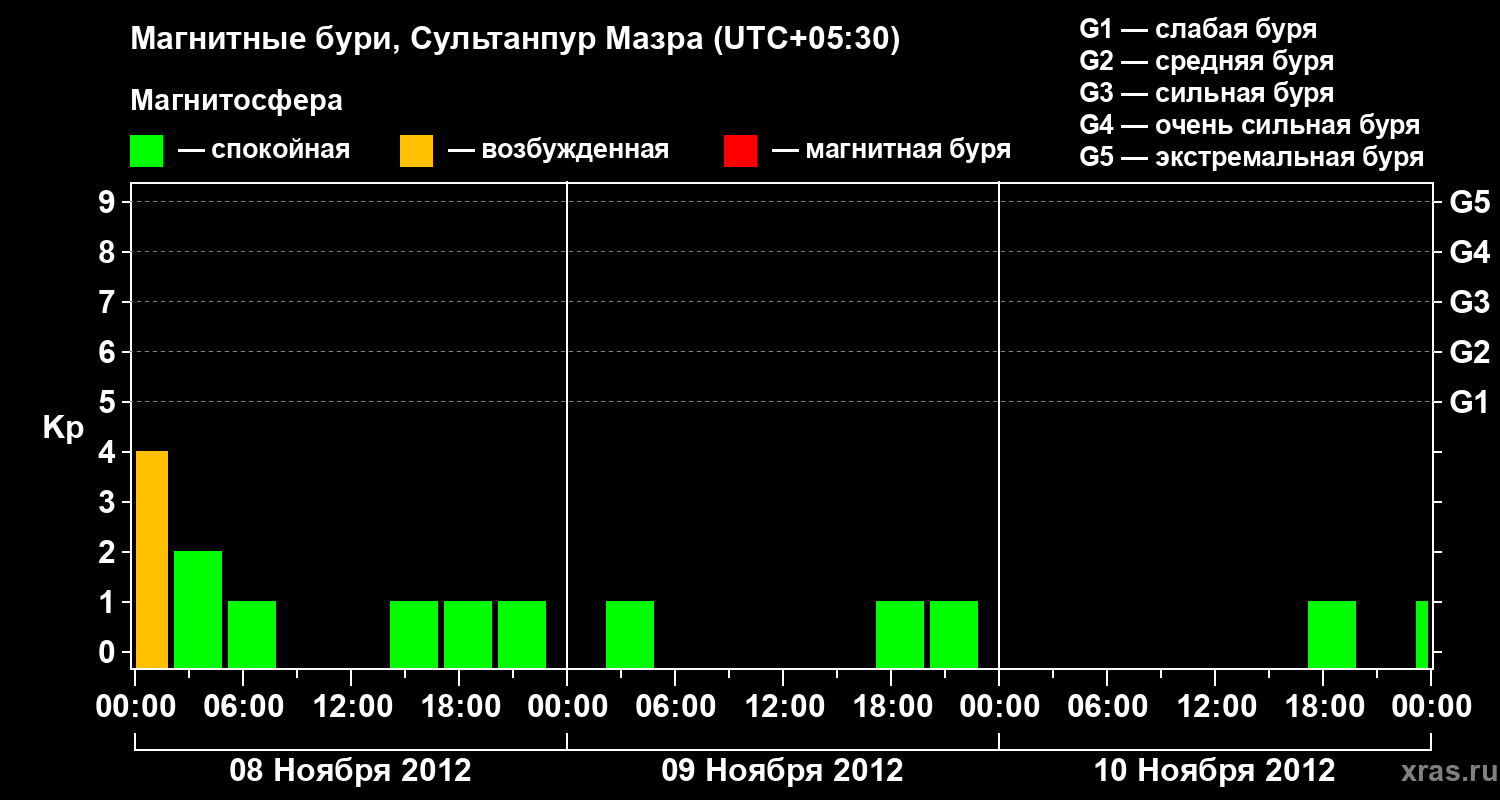1500x800 pixels.
Task: Click the Kp axis label
Action: pyautogui.click(x=63, y=428)
